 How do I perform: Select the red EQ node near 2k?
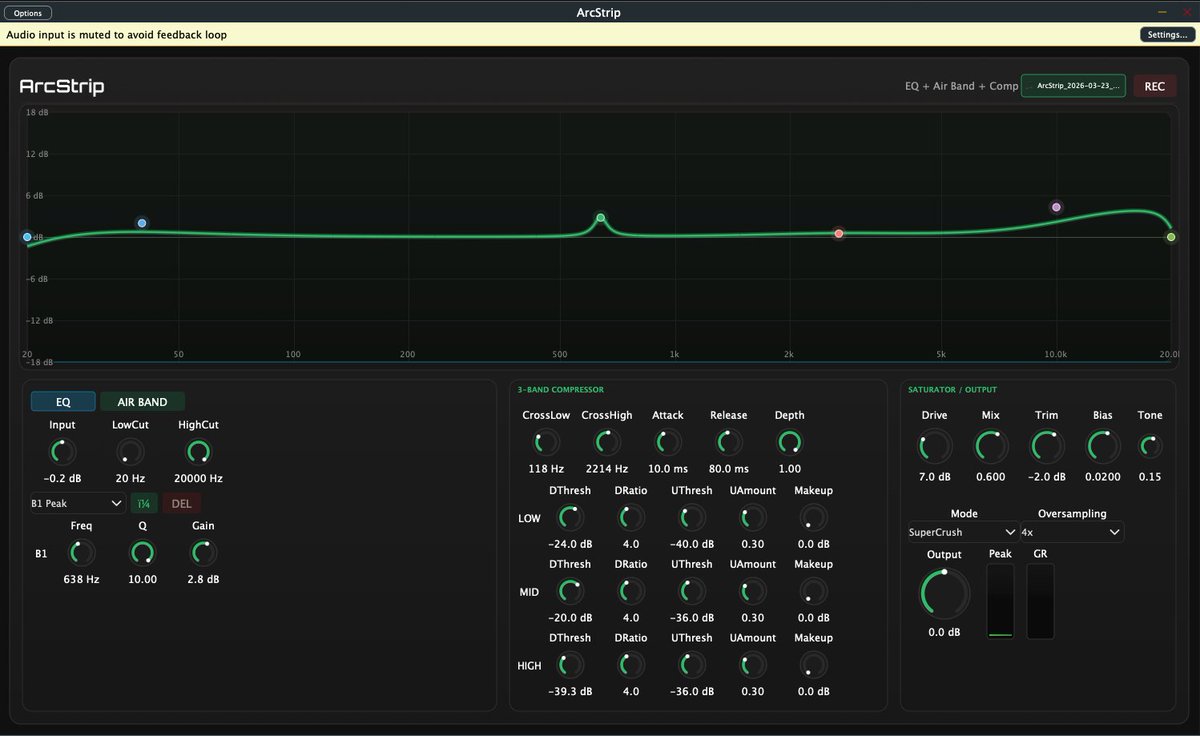click(839, 233)
